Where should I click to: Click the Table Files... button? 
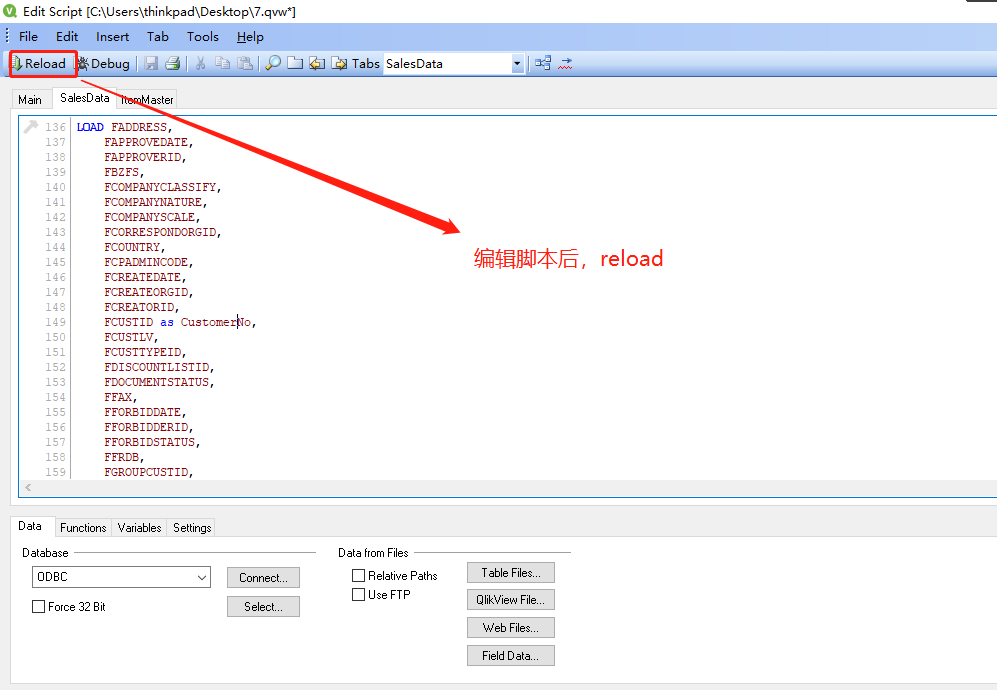click(511, 572)
